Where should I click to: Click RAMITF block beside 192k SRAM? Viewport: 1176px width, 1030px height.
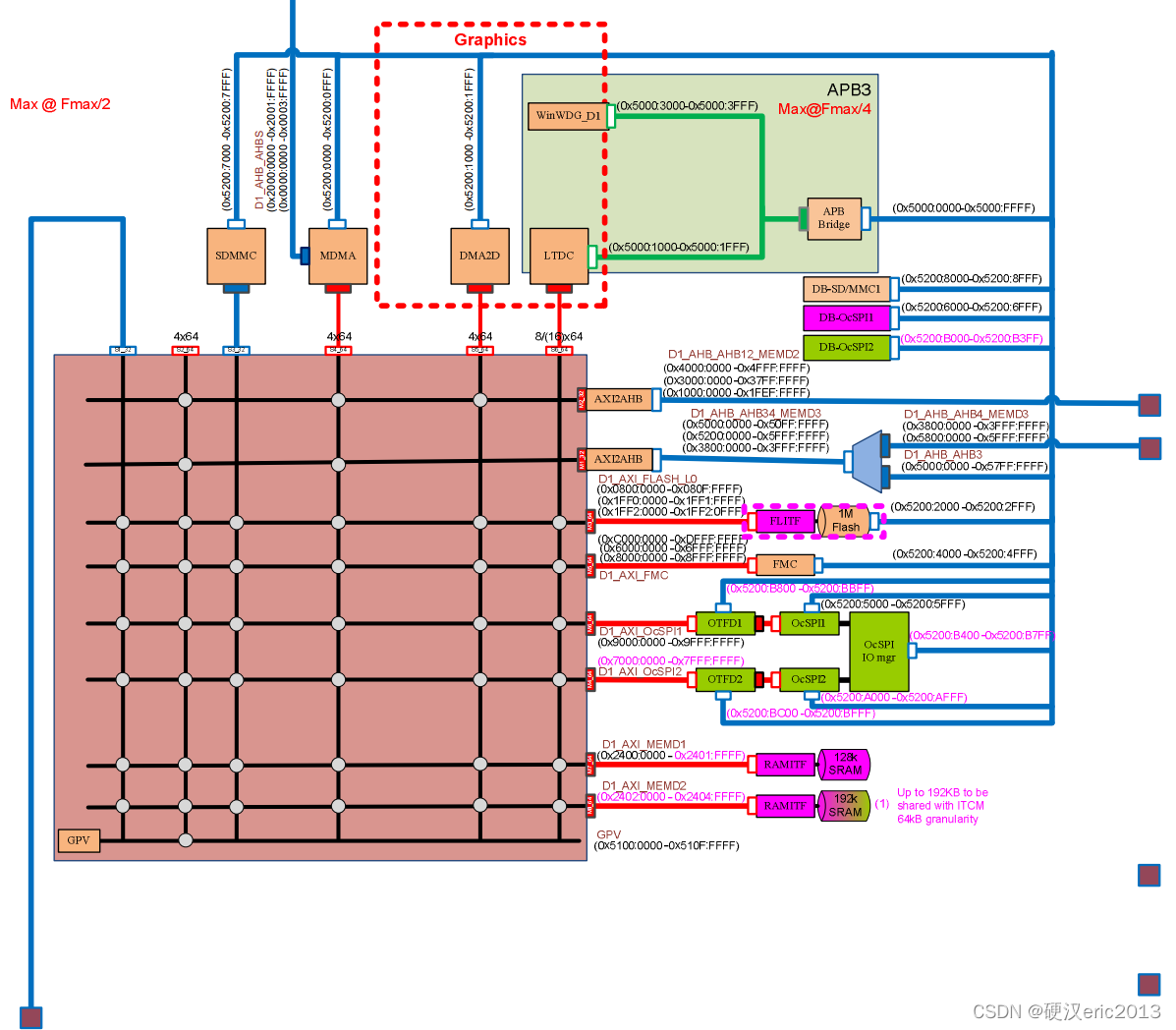click(x=785, y=806)
